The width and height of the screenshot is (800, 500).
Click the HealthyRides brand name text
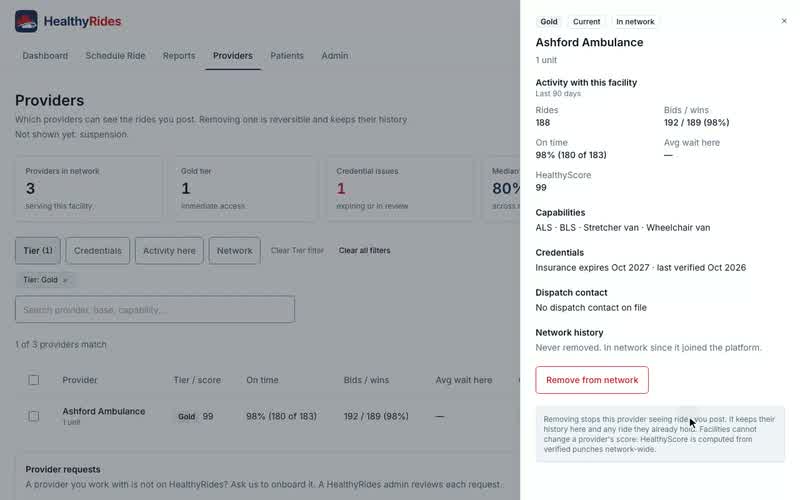point(82,21)
